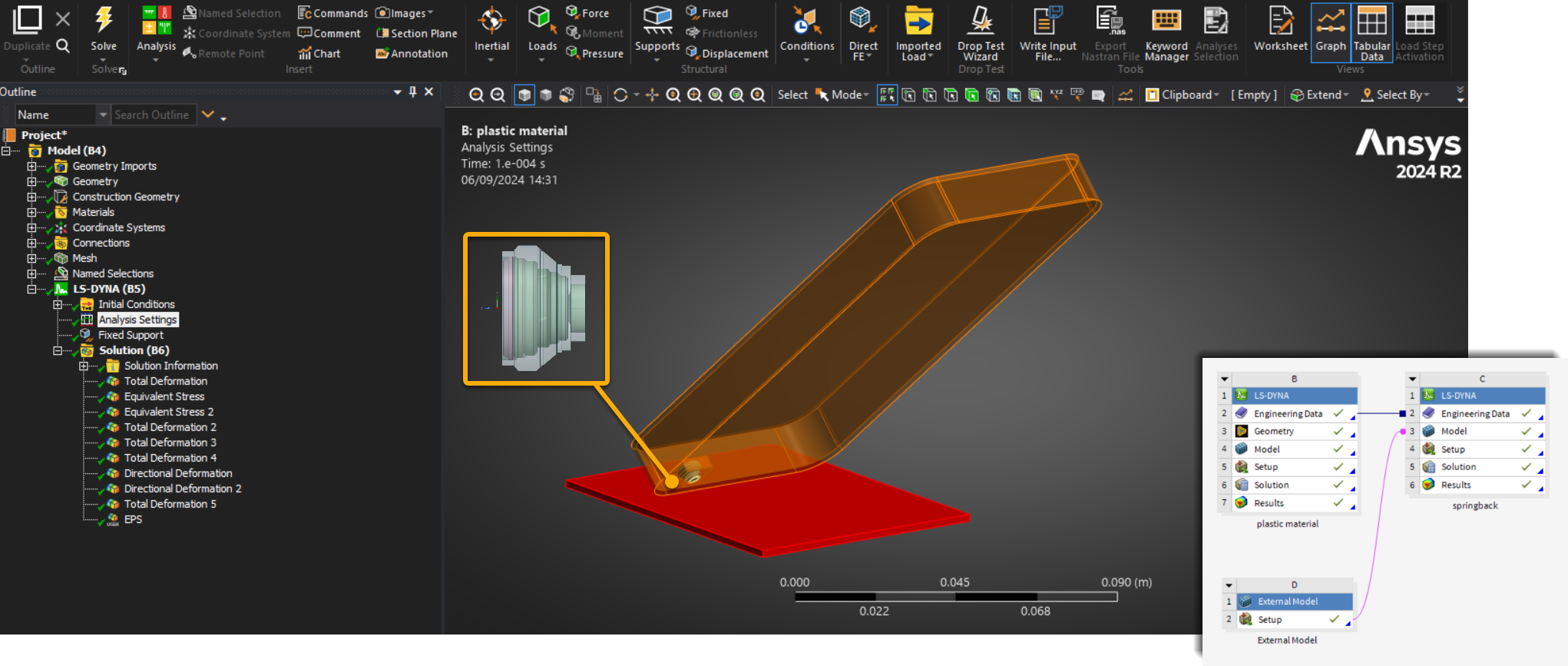The height and width of the screenshot is (666, 1568).
Task: Open the Mode dropdown
Action: pos(842,94)
